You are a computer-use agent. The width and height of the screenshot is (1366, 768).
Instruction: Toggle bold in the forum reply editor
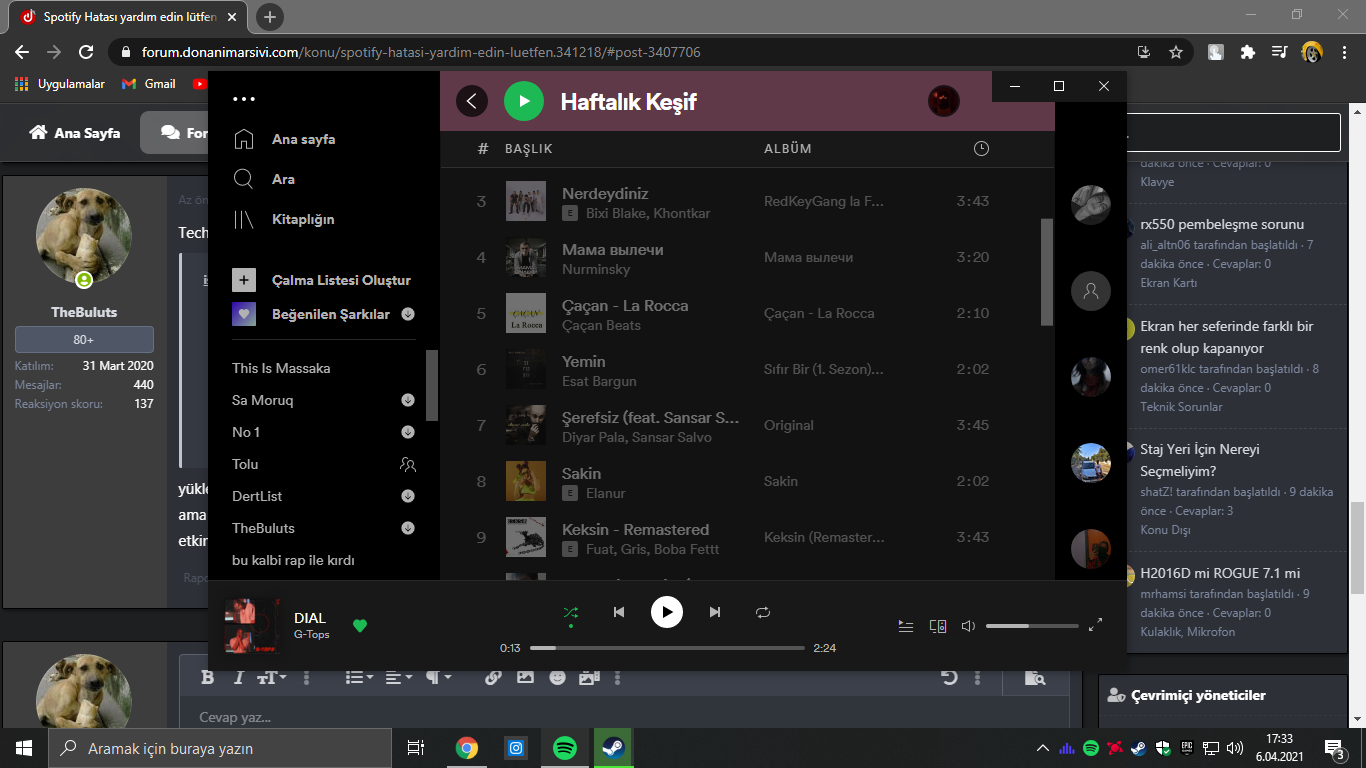click(x=208, y=678)
